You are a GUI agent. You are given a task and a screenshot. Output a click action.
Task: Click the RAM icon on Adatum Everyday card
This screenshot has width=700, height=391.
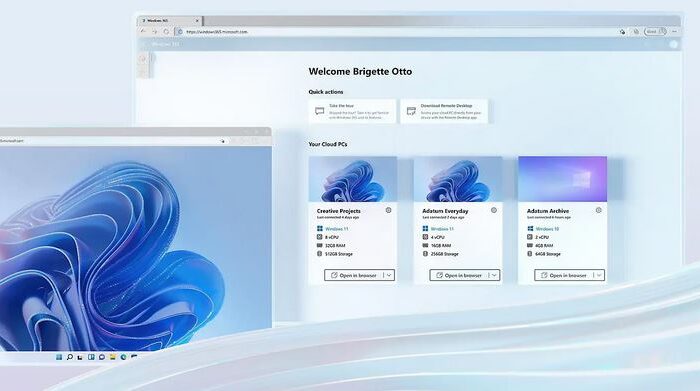pyautogui.click(x=425, y=245)
